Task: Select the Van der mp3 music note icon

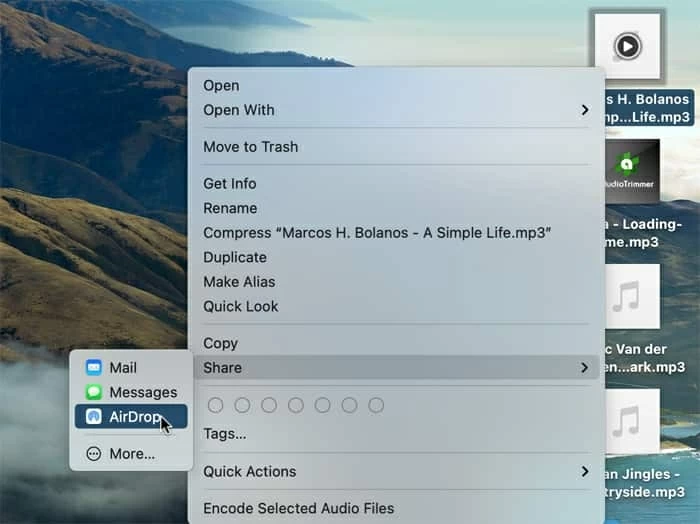Action: coord(627,297)
